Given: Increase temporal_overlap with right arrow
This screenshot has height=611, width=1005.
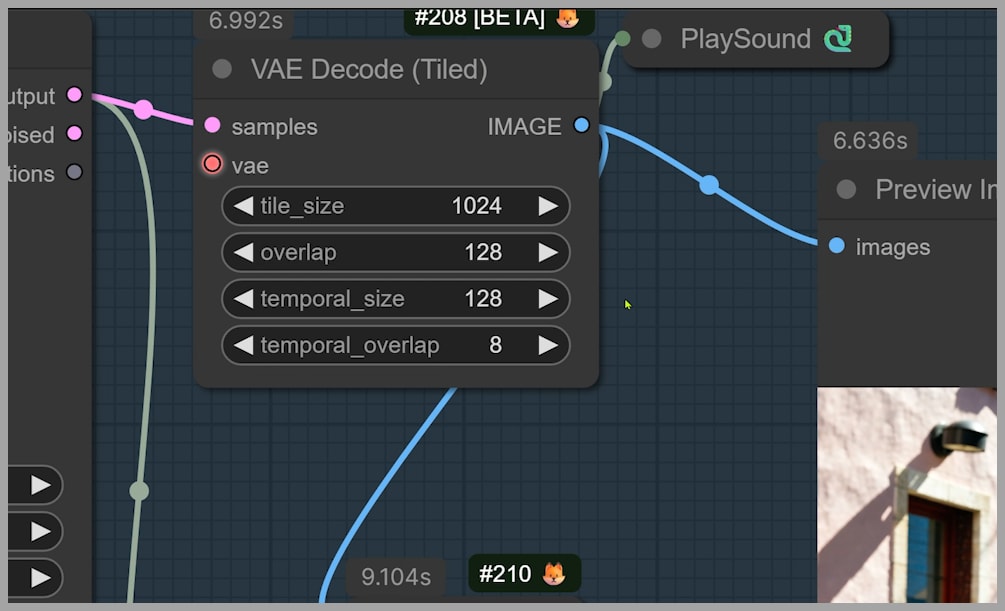Looking at the screenshot, I should (x=547, y=345).
